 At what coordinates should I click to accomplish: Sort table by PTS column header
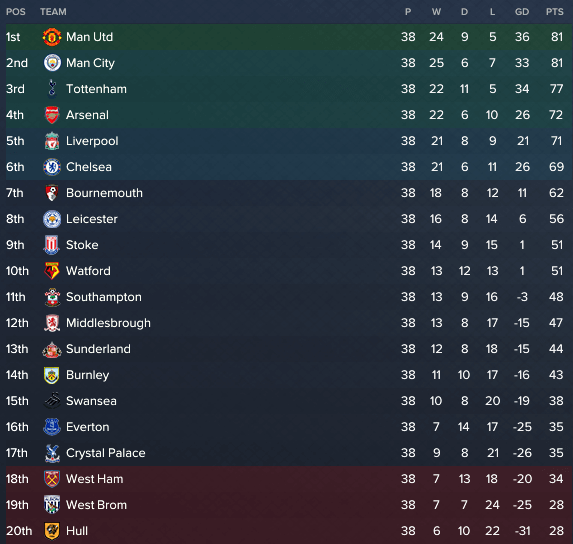coord(555,12)
